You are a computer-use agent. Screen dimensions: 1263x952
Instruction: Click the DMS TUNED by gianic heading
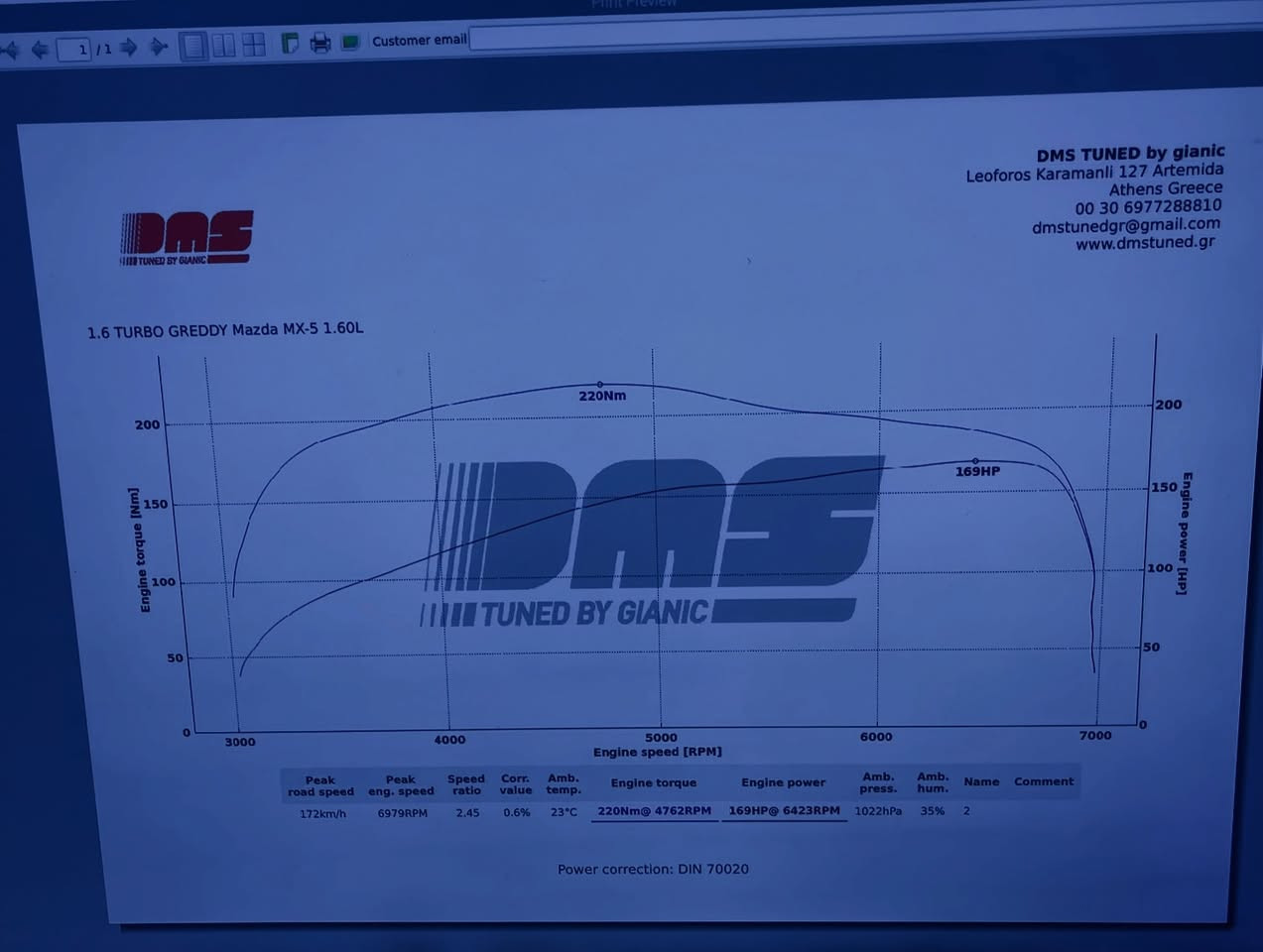tap(1130, 153)
